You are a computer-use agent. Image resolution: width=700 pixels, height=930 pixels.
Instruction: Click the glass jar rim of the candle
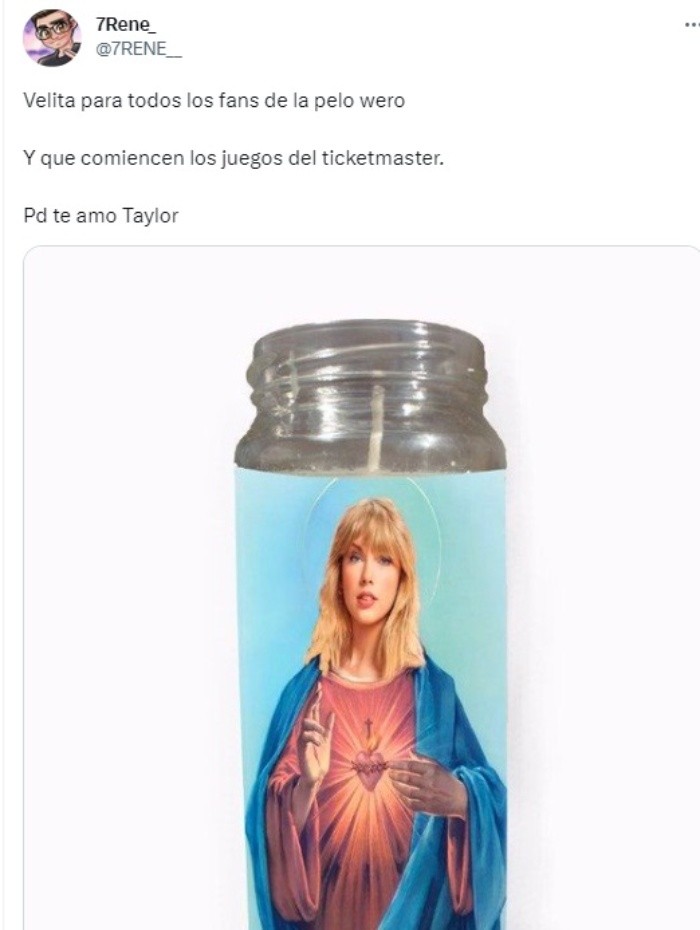coord(369,340)
